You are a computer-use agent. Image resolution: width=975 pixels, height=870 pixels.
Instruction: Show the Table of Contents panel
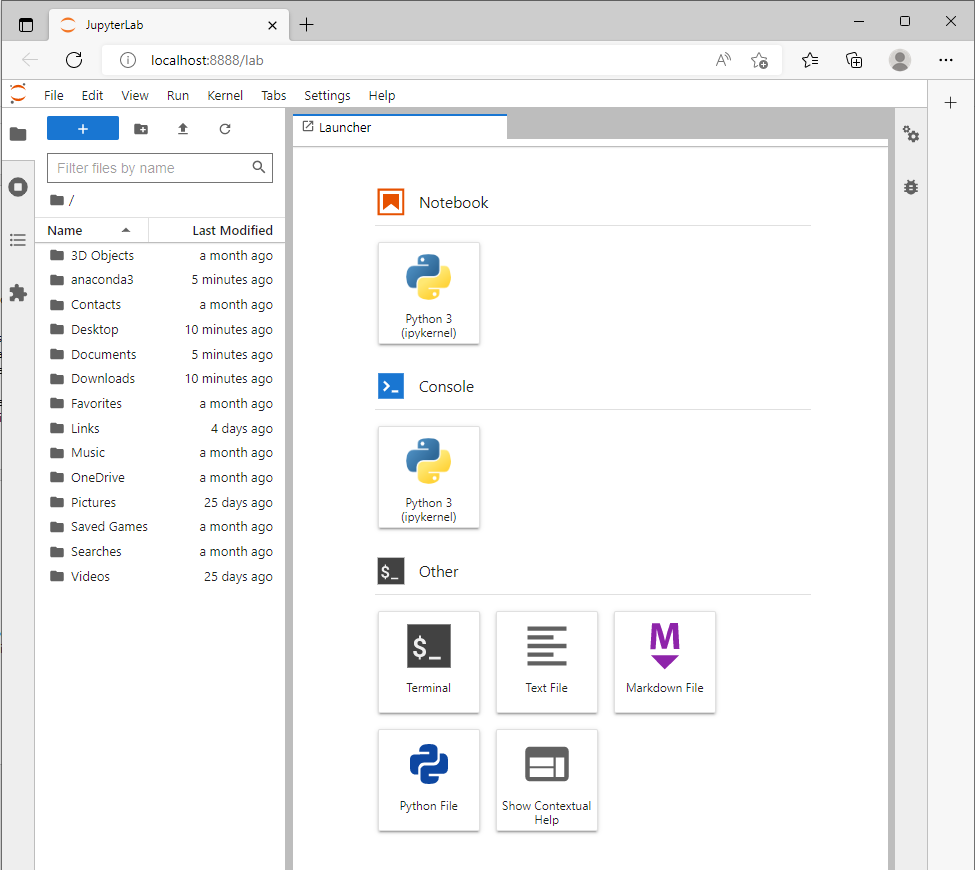[x=18, y=240]
